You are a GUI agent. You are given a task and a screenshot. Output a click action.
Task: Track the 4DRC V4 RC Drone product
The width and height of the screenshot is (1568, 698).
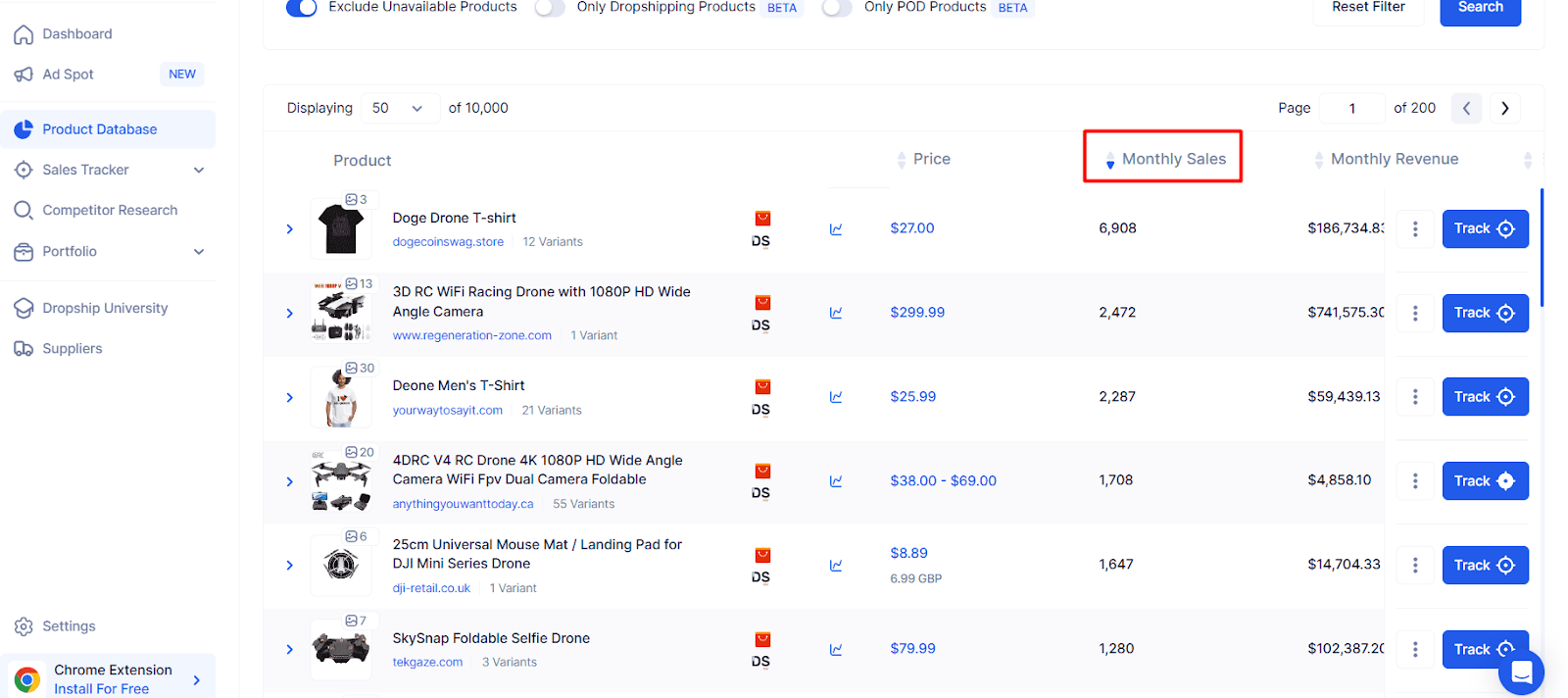(x=1485, y=481)
